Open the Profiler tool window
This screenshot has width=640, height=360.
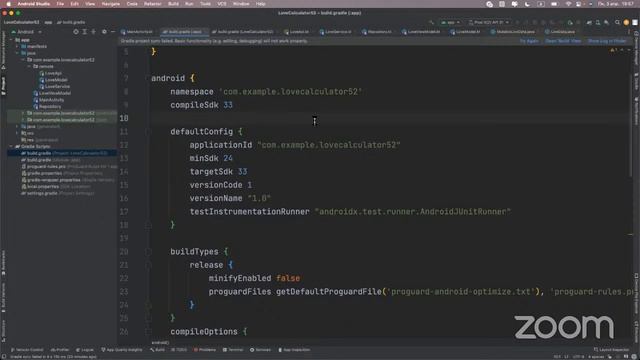pos(60,350)
